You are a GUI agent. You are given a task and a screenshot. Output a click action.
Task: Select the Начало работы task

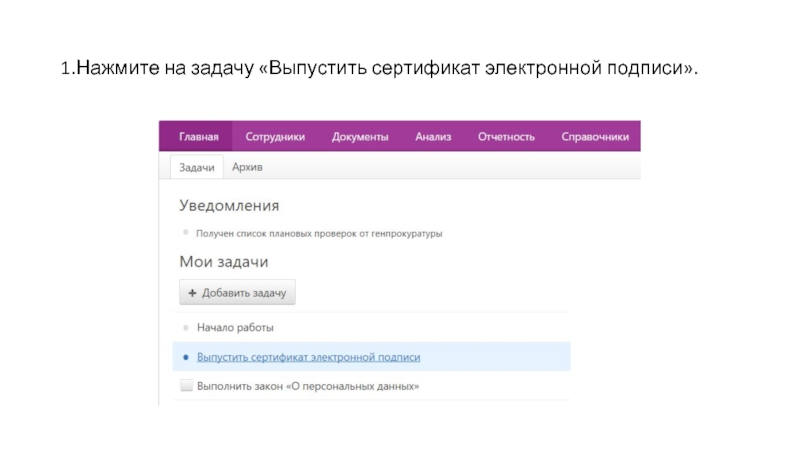point(235,328)
